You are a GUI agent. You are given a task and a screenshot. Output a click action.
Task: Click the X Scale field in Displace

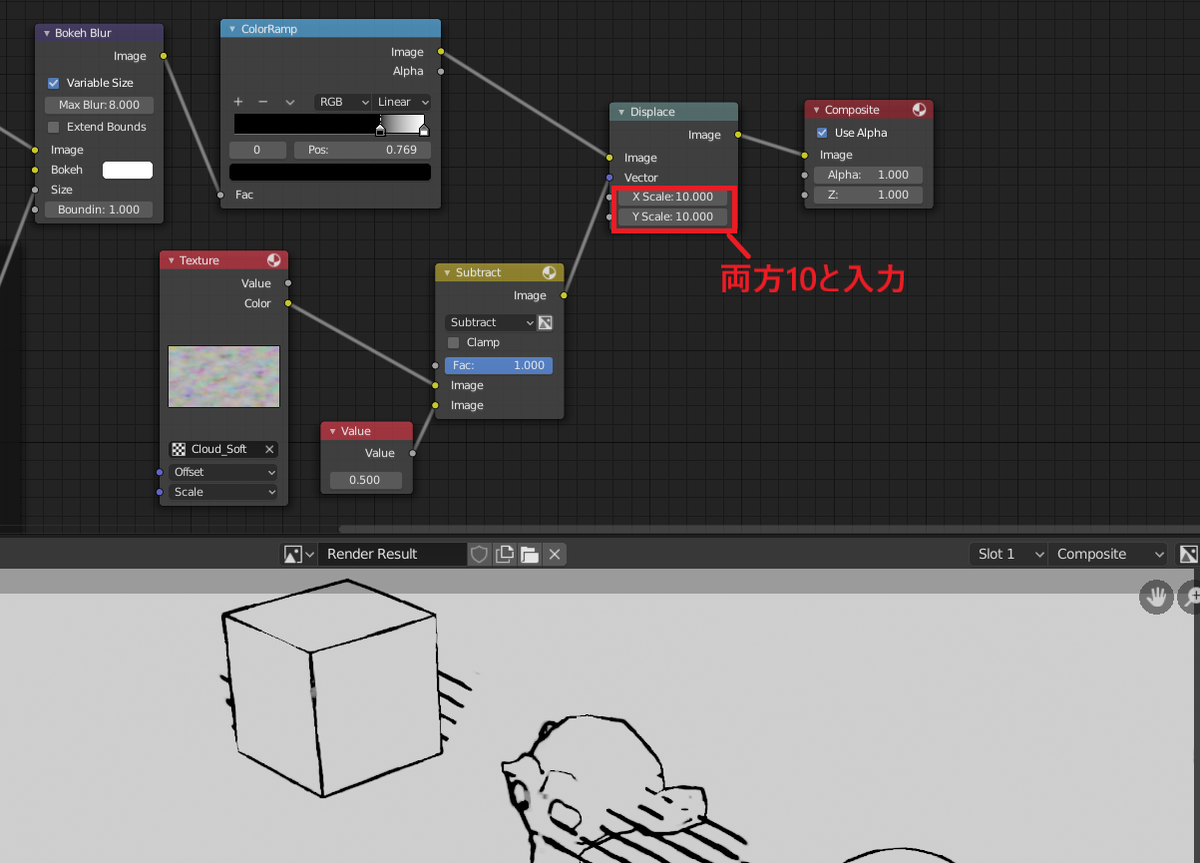(x=672, y=197)
